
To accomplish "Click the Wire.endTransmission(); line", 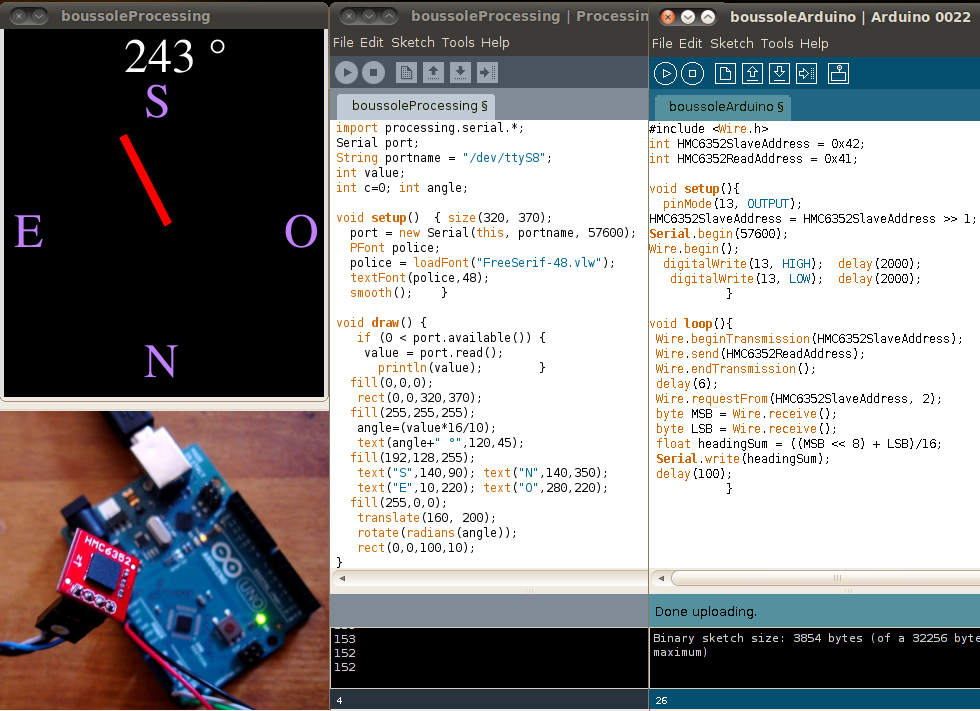I will click(736, 369).
